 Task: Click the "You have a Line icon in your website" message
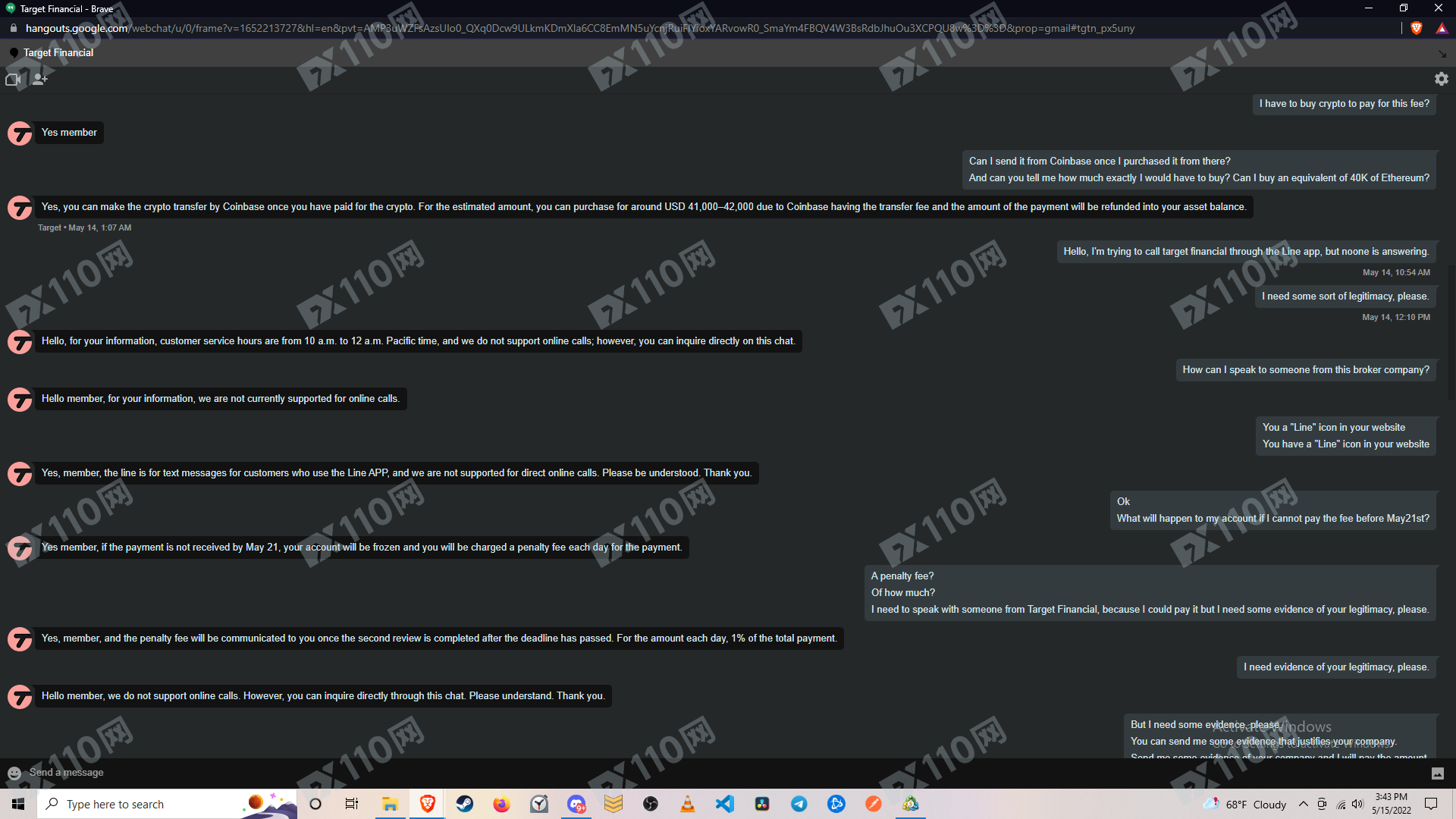click(1346, 444)
